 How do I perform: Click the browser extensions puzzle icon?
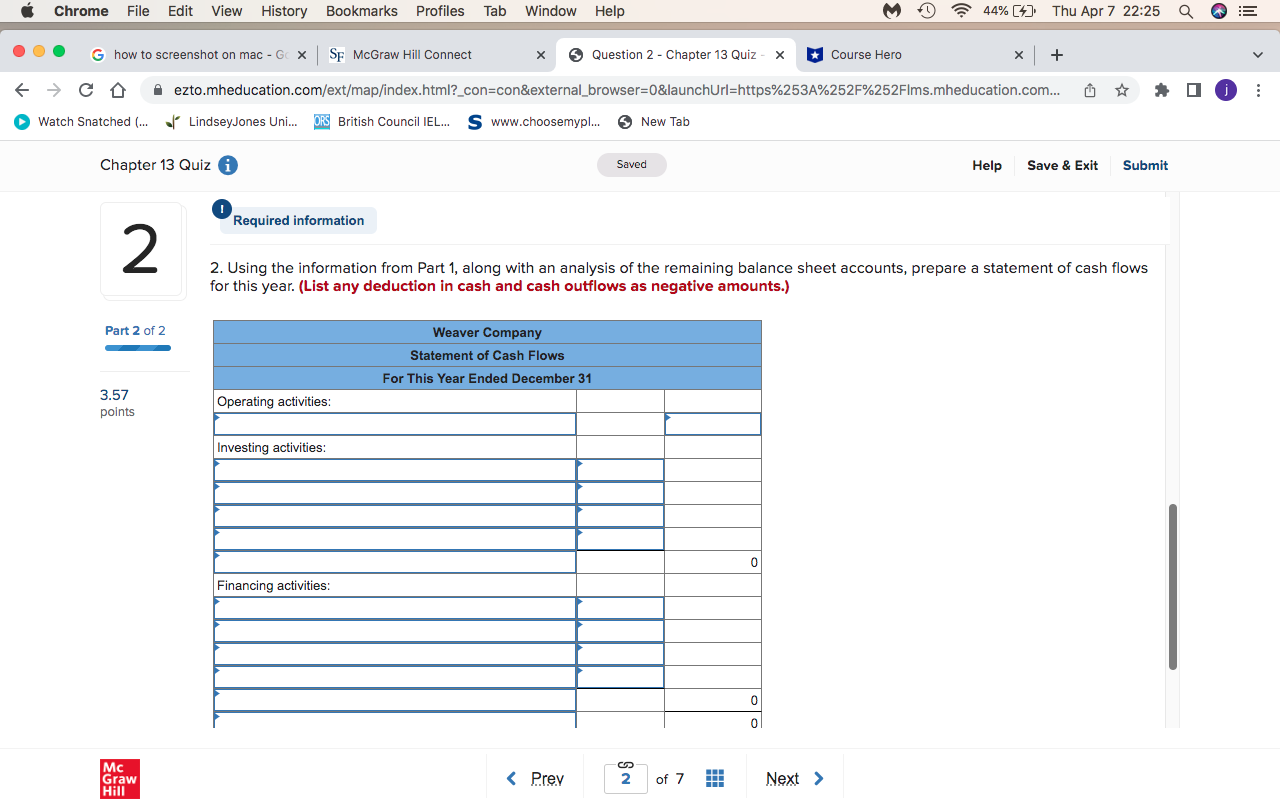1161,89
